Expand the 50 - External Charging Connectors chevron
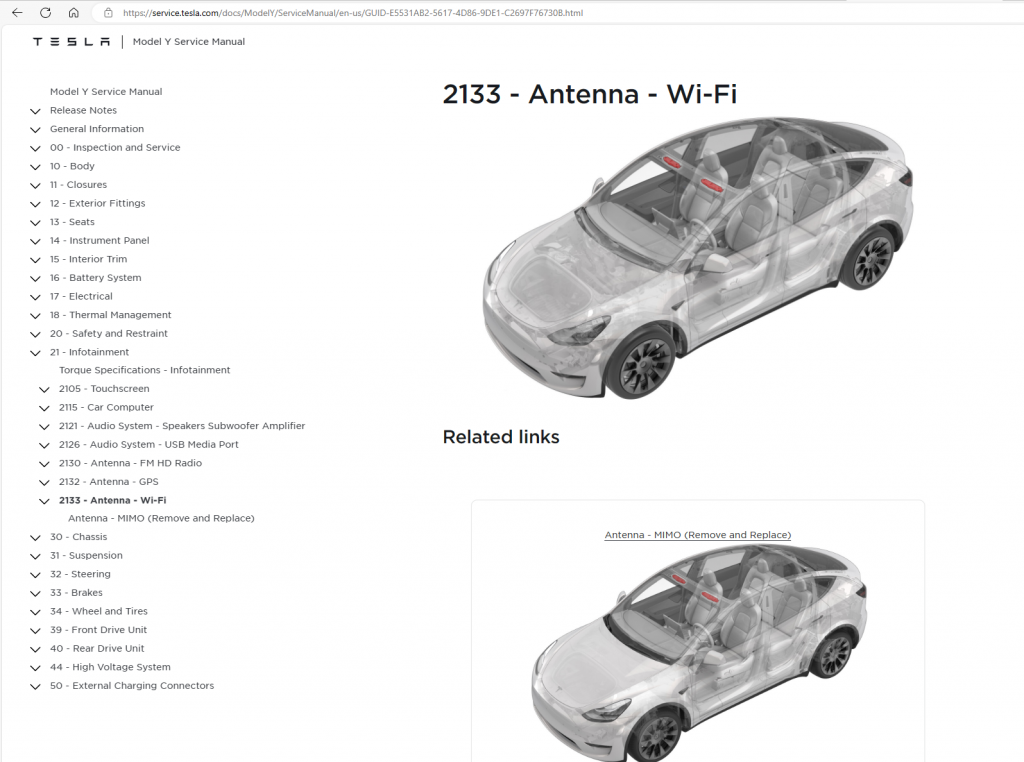1024x762 pixels. (35, 686)
